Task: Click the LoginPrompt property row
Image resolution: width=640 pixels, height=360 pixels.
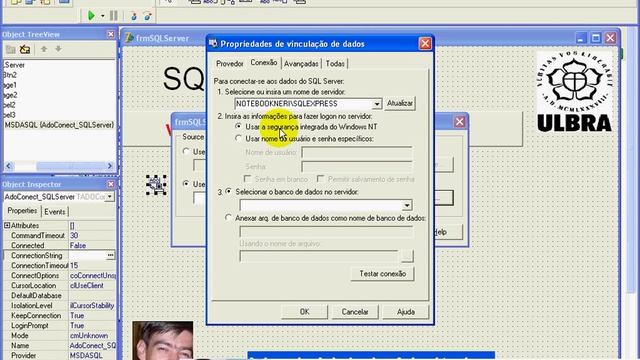Action: (x=60, y=325)
